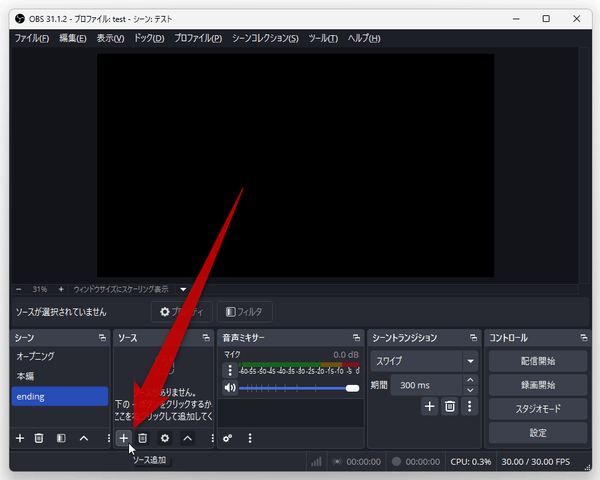Image resolution: width=600 pixels, height=480 pixels.
Task: Open the ファイル menu
Action: tap(31, 38)
